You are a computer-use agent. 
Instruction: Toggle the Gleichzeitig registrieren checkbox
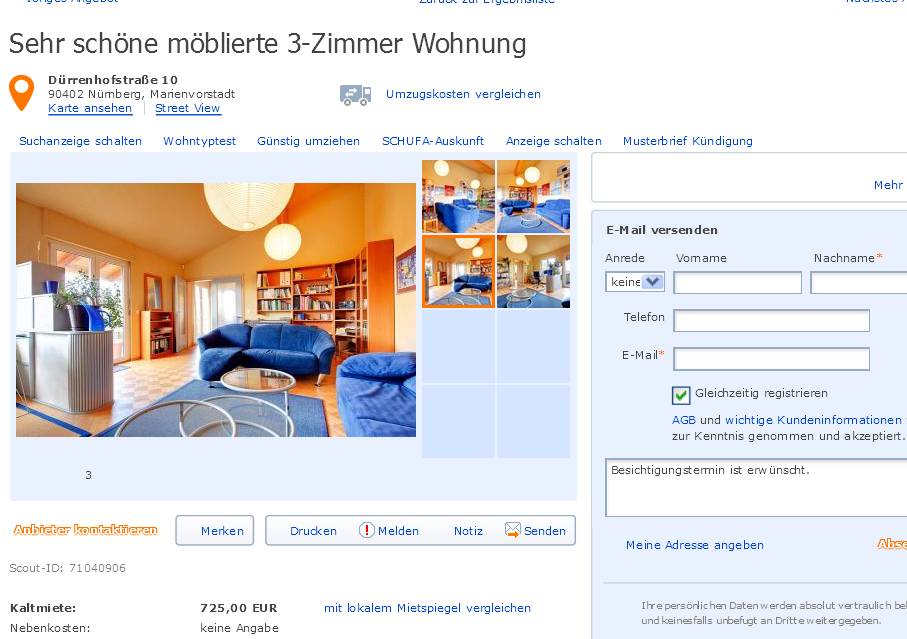click(681, 395)
